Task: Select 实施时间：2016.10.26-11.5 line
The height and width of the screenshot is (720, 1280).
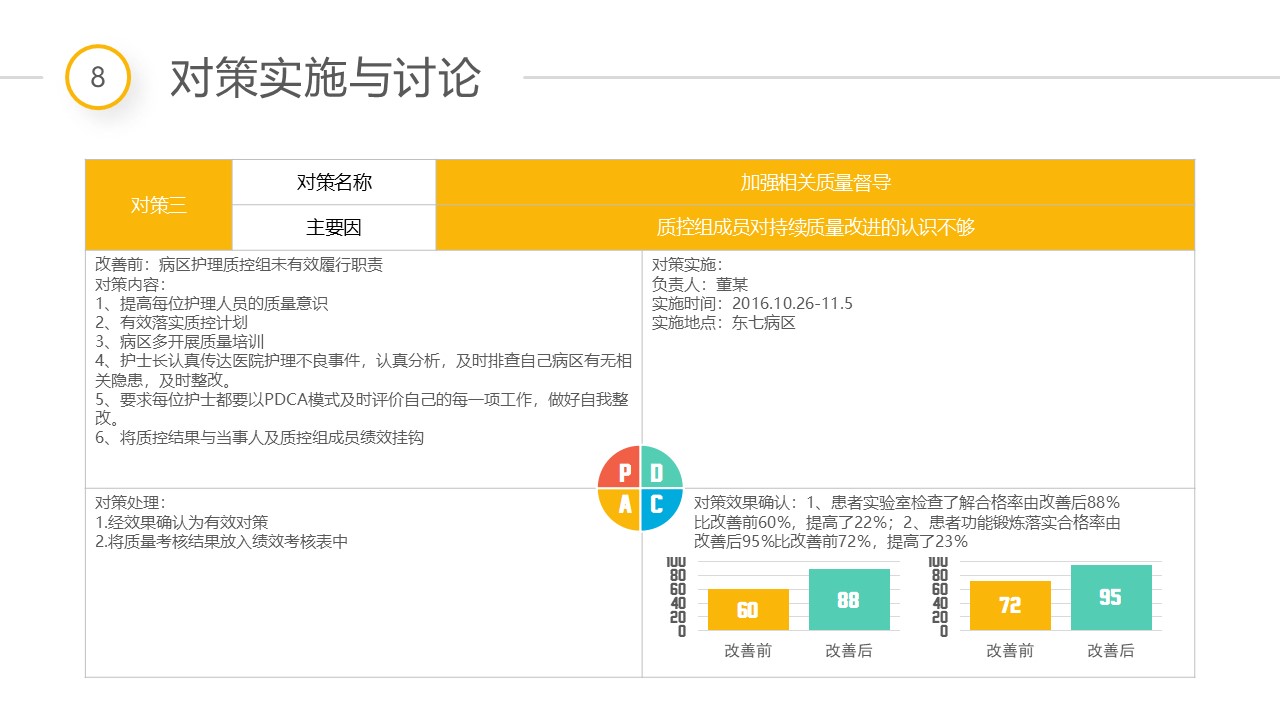Action: point(752,303)
